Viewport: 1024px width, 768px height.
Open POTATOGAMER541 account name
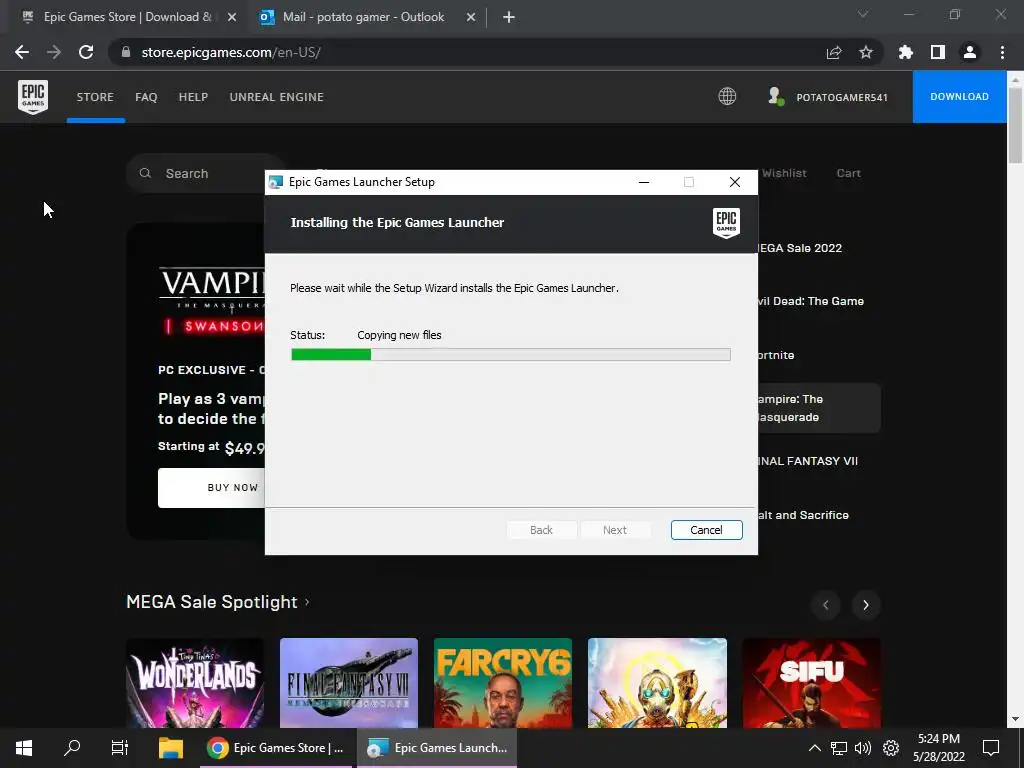(842, 97)
